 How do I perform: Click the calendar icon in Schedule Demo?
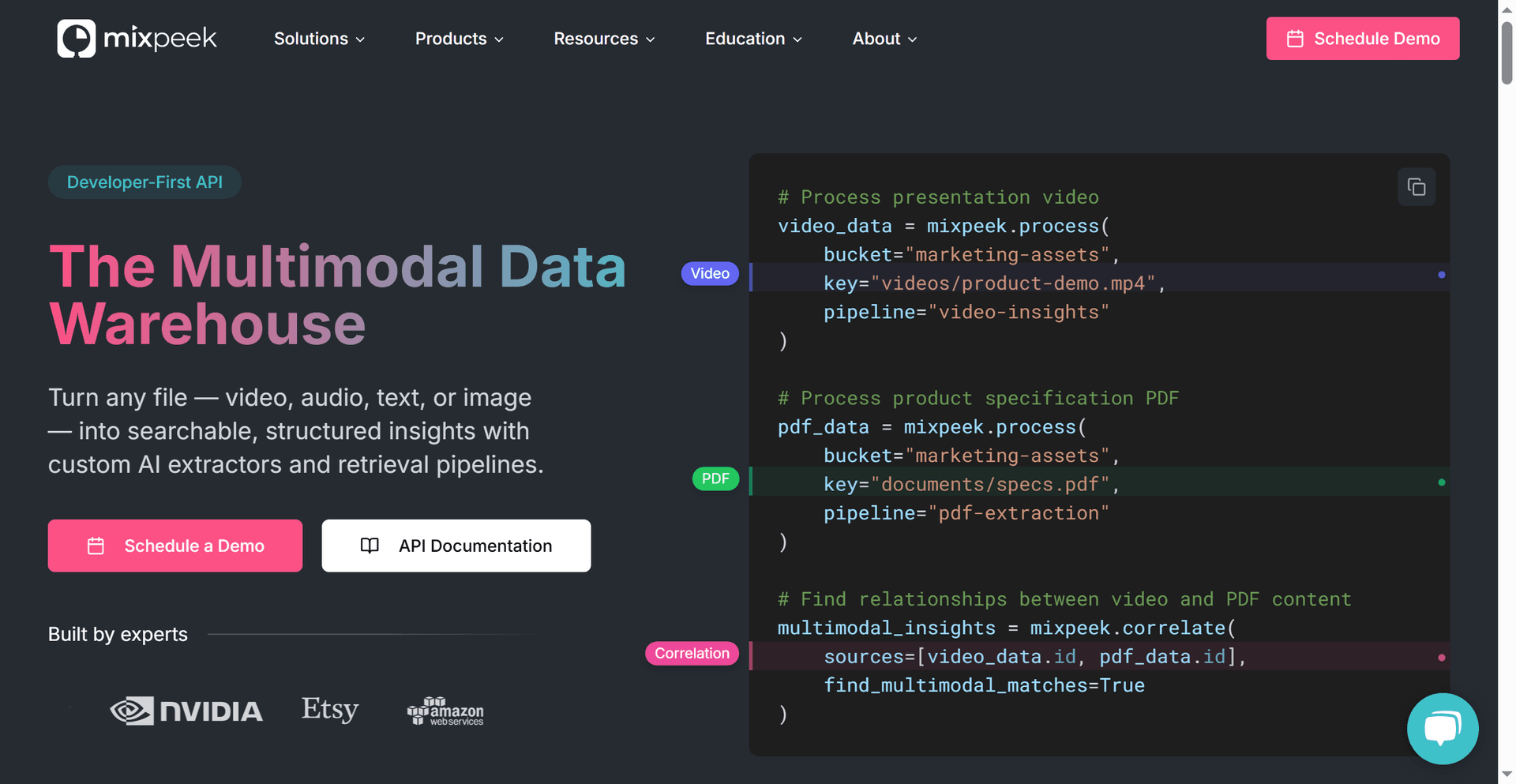click(x=1295, y=39)
